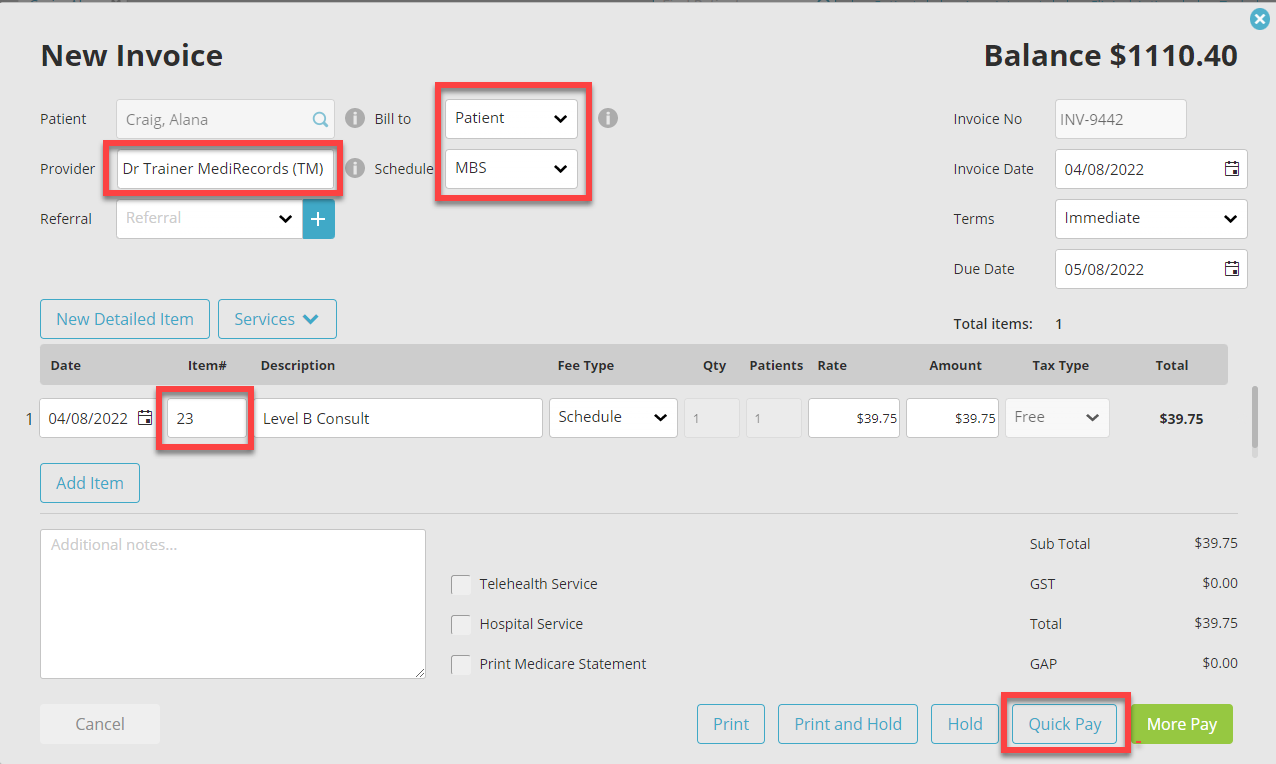Click the info icon beside Bill to dropdown
The width and height of the screenshot is (1276, 764).
(608, 118)
